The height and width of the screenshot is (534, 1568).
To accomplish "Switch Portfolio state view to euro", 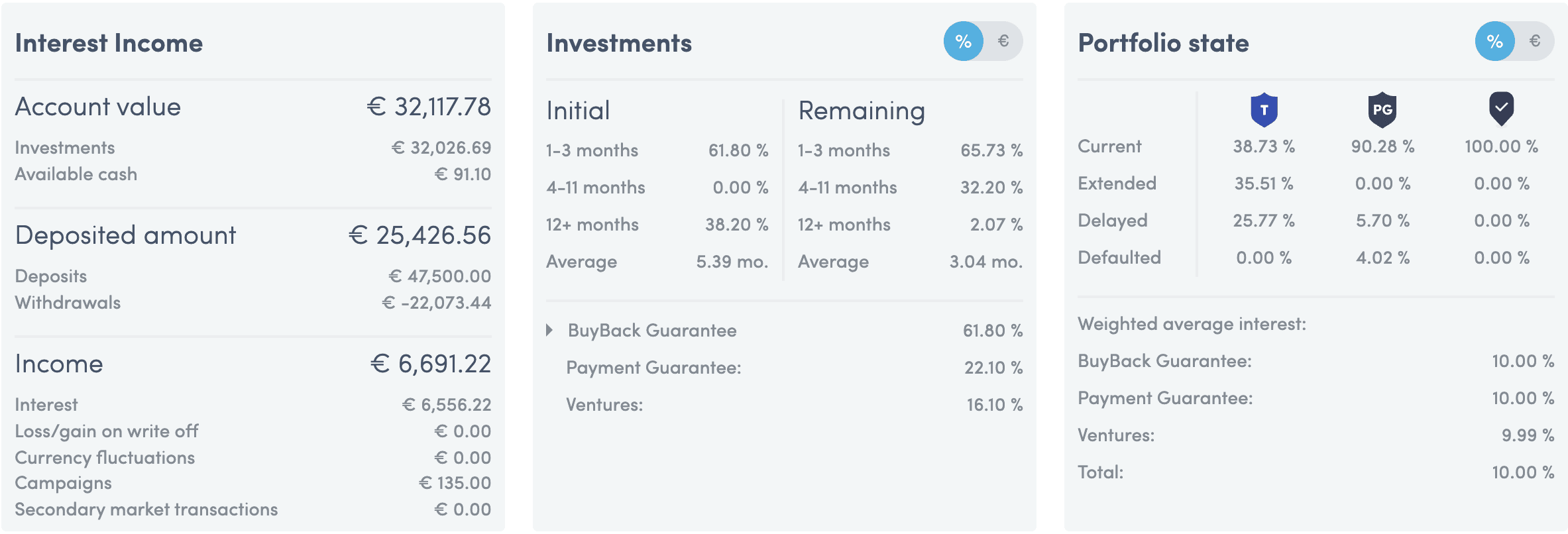I will pos(1535,41).
